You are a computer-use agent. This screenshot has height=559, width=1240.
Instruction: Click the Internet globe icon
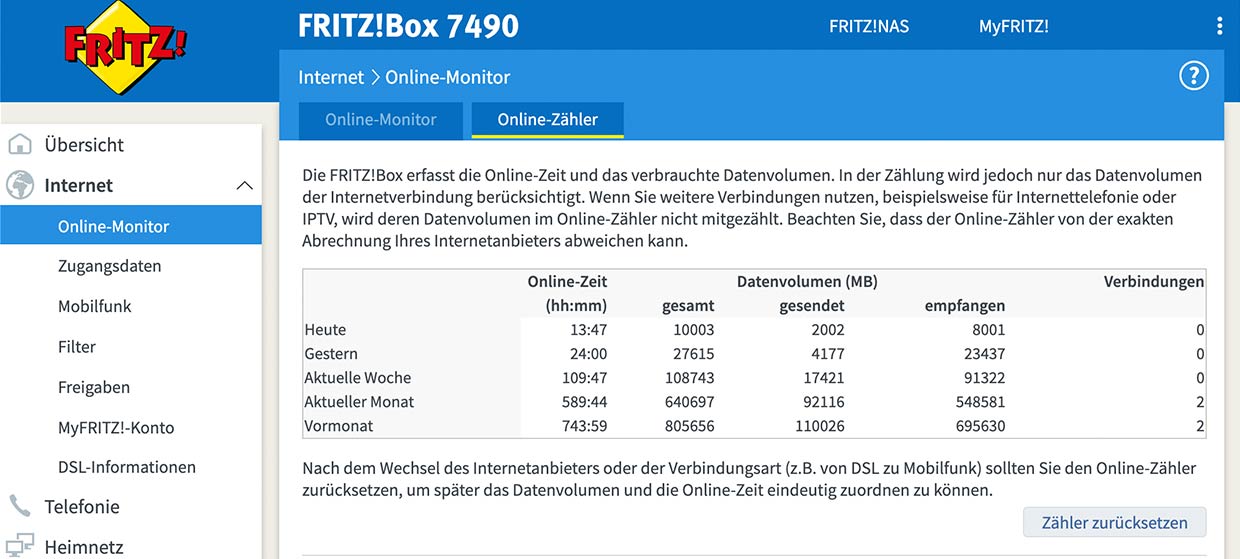(20, 185)
